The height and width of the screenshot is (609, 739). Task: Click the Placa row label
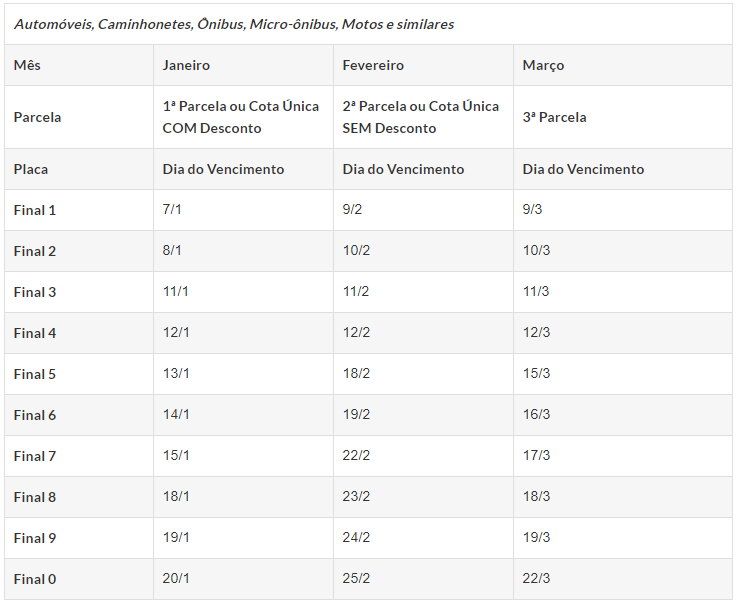click(31, 169)
